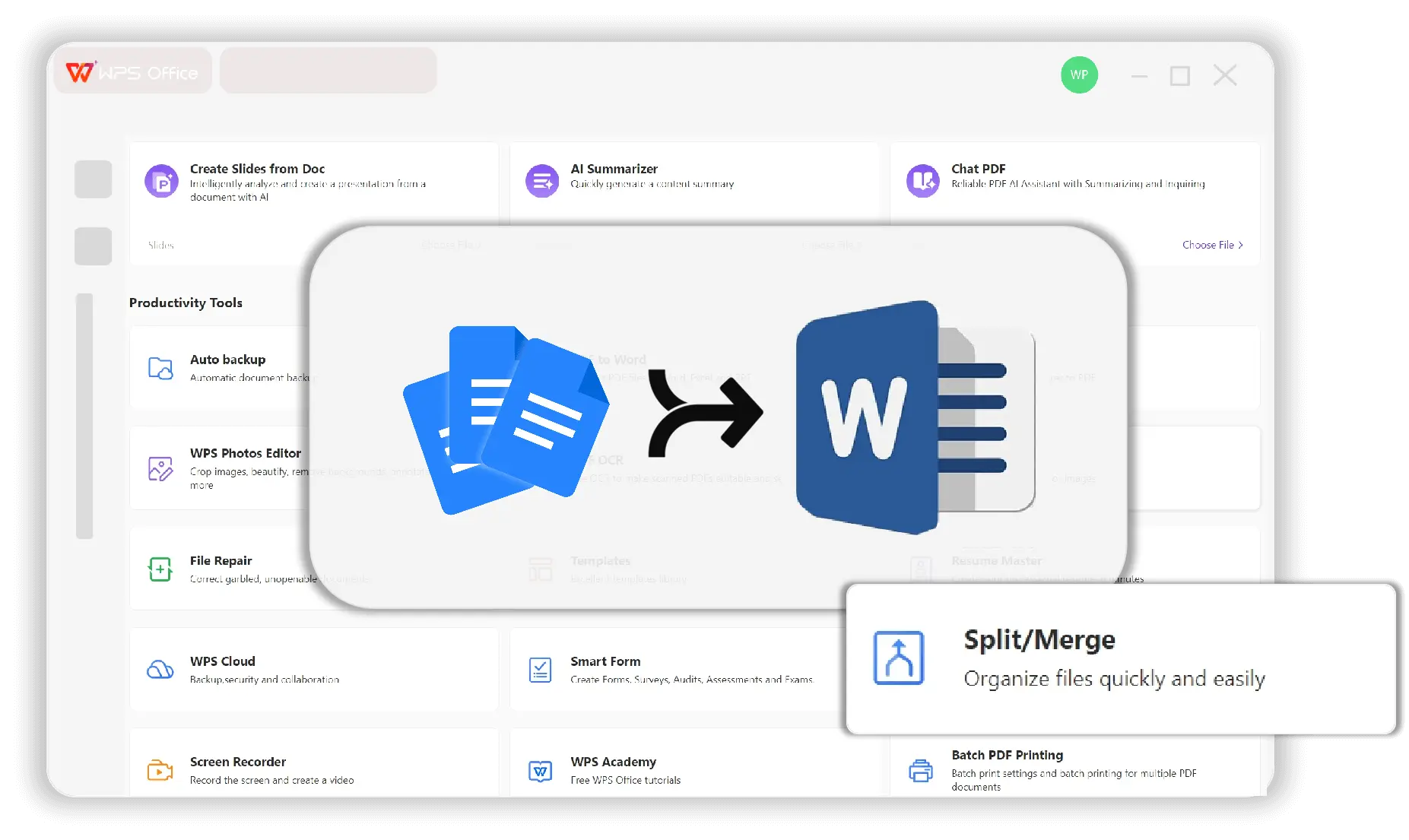Click the WPS Academy icon
Image resolution: width=1409 pixels, height=840 pixels.
[x=540, y=771]
